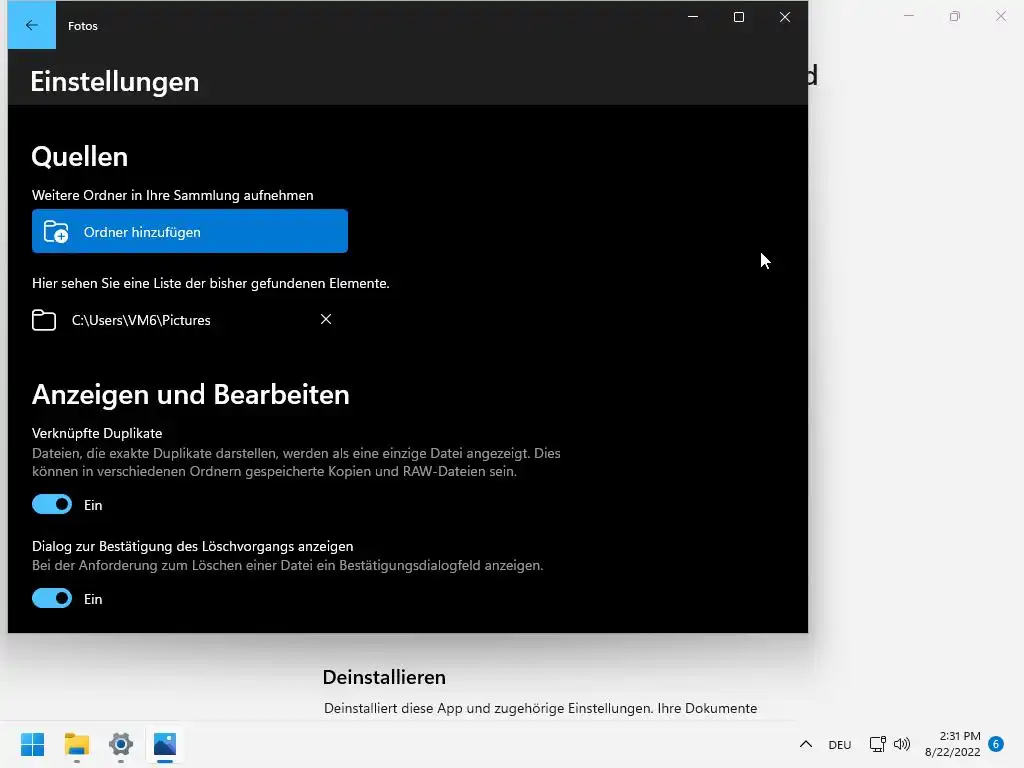The image size is (1024, 768).
Task: Click the volume speaker tray icon
Action: (902, 744)
